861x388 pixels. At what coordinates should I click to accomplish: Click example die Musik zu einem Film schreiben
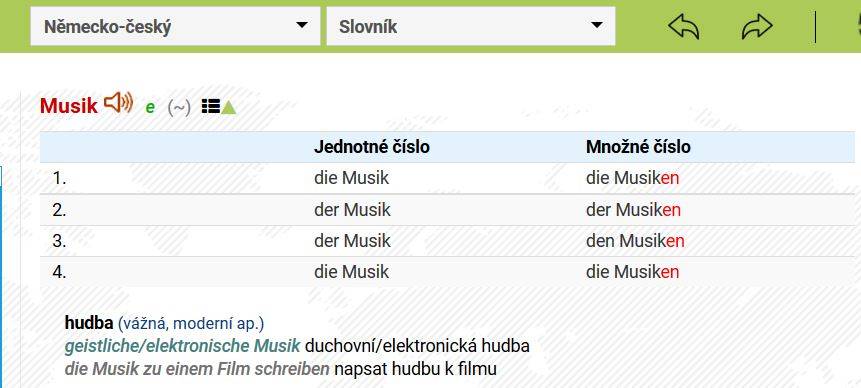(197, 369)
